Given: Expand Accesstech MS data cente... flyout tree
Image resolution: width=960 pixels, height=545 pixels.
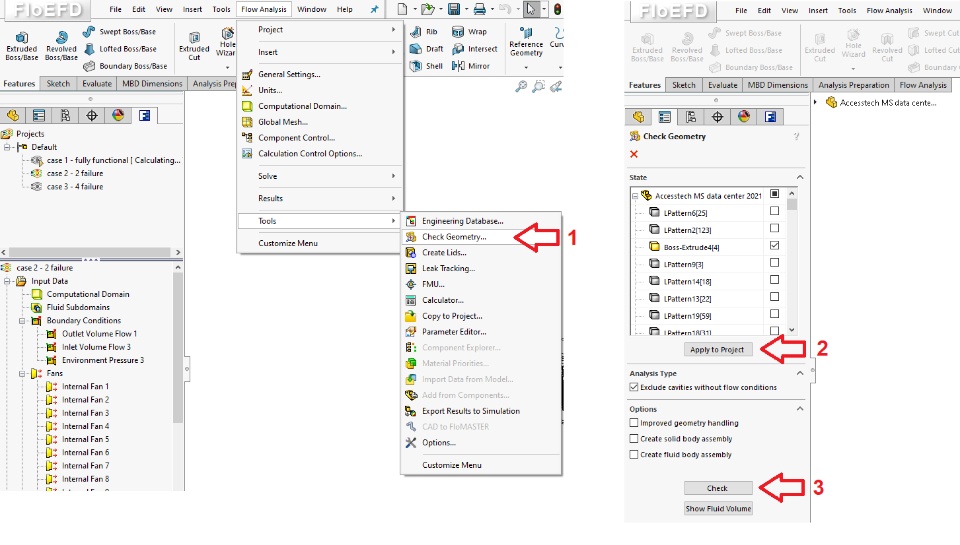Looking at the screenshot, I should pyautogui.click(x=816, y=102).
